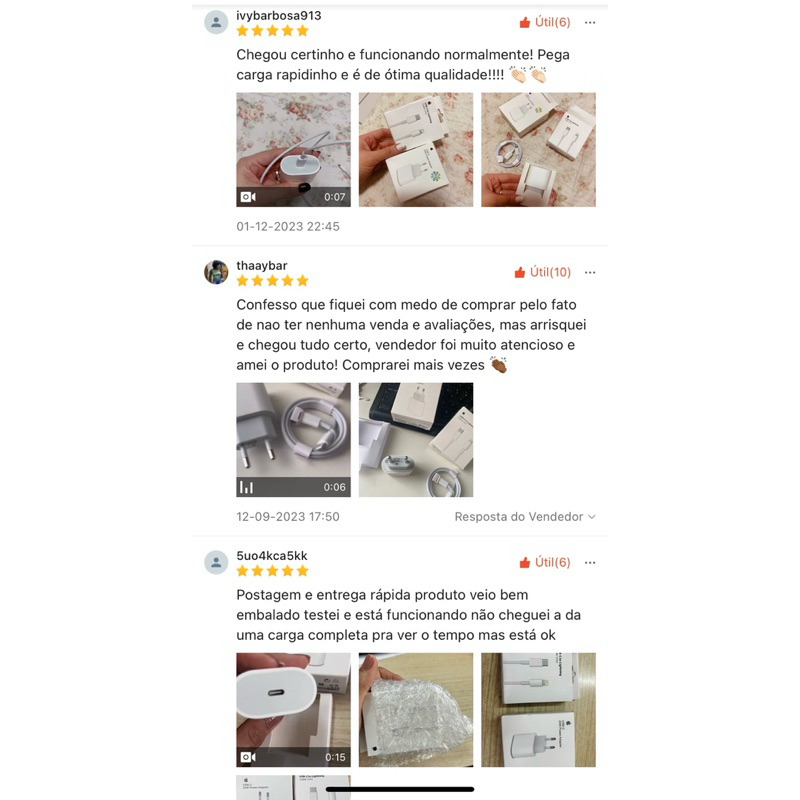Viewport: 800px width, 800px height.
Task: Open ivybarbosa913's third photo with cable
Action: coord(538,149)
